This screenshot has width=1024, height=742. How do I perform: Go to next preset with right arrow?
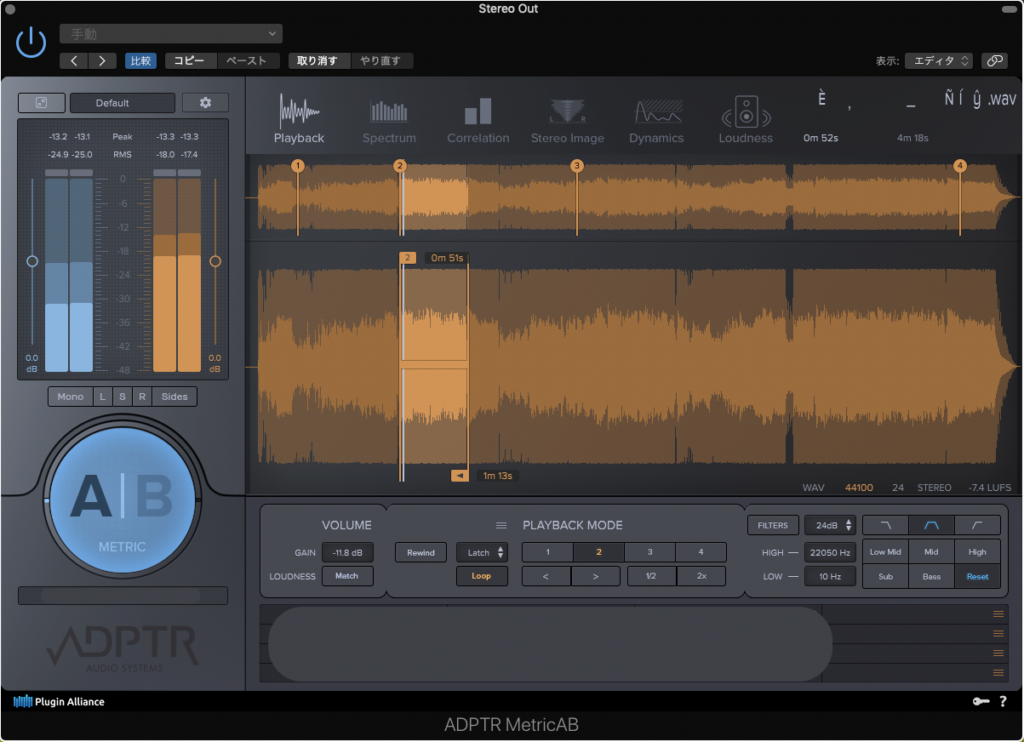102,61
